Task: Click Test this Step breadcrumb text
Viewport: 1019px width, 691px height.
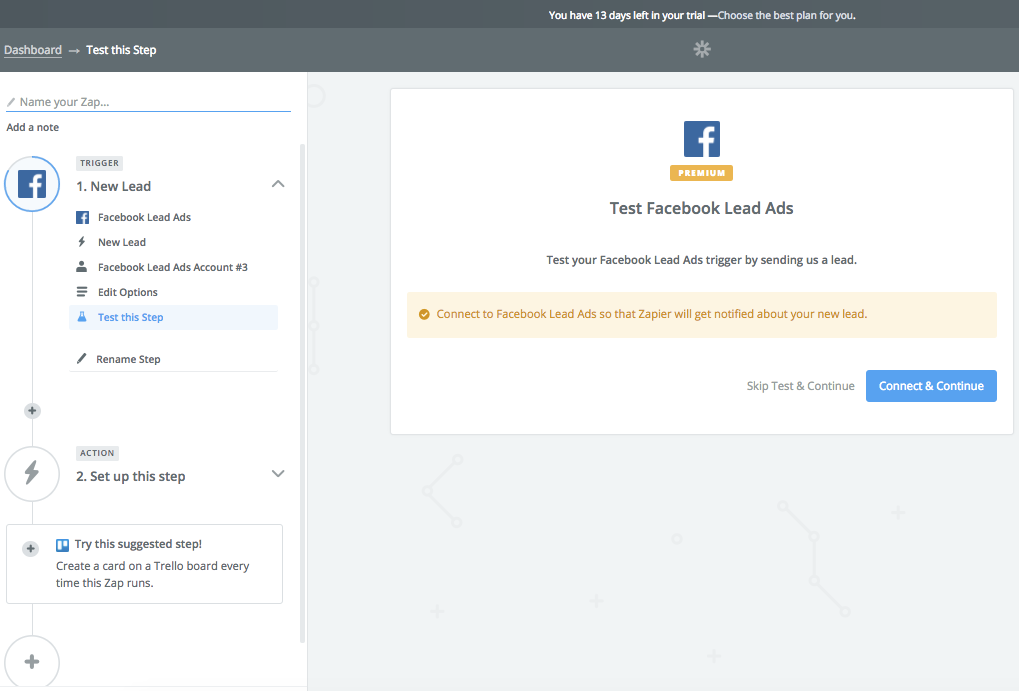Action: click(122, 50)
